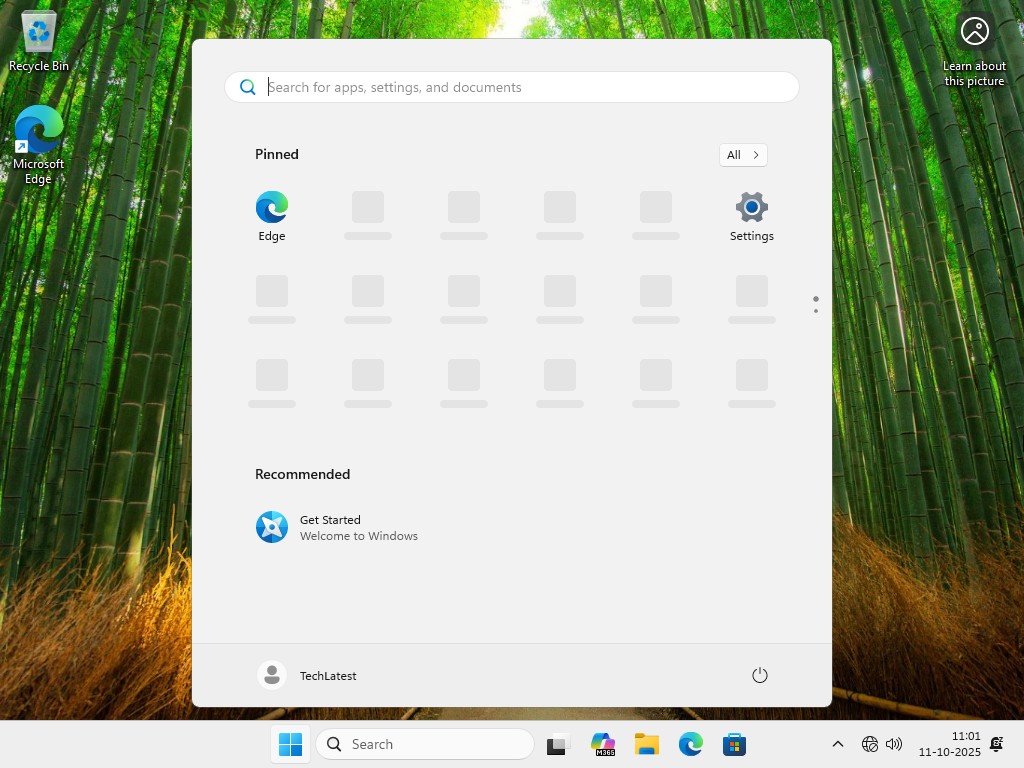The width and height of the screenshot is (1024, 768).
Task: Open File Explorer from the taskbar
Action: pyautogui.click(x=646, y=744)
